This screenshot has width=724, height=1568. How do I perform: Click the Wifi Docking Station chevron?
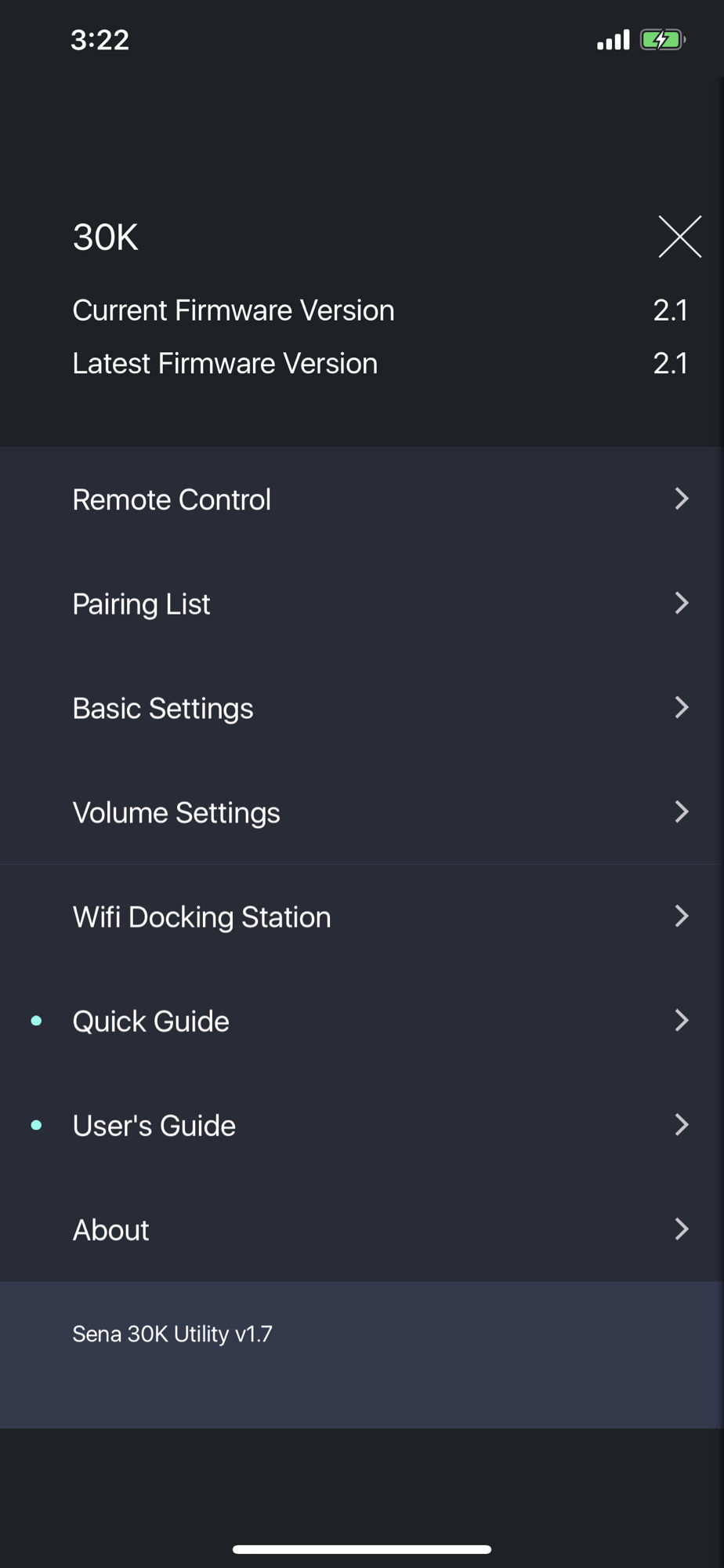[x=682, y=916]
